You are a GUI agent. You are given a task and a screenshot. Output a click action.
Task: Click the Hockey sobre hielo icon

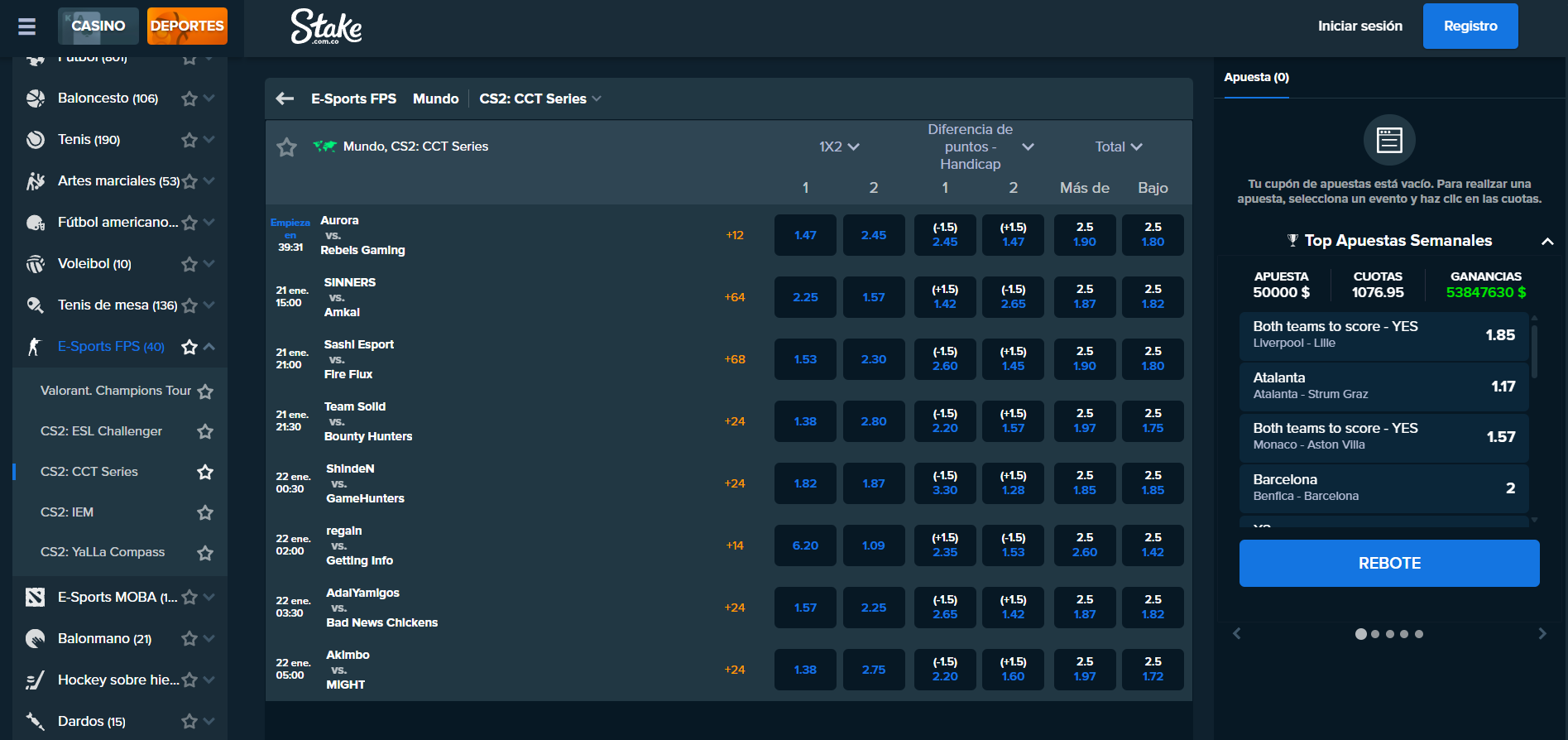(36, 680)
